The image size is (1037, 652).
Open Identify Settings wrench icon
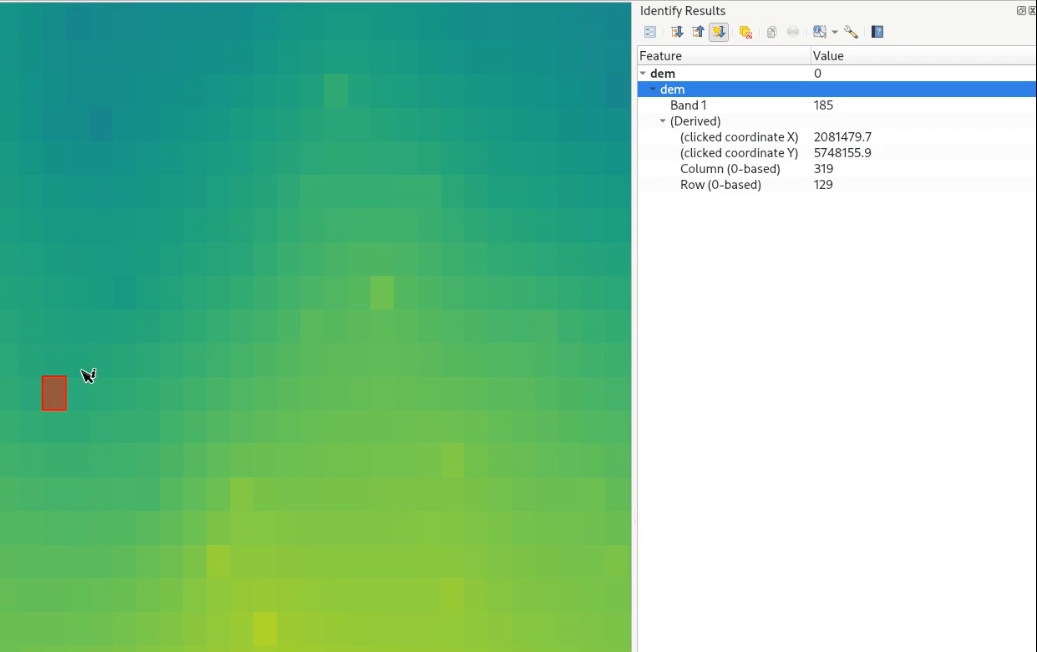(851, 32)
